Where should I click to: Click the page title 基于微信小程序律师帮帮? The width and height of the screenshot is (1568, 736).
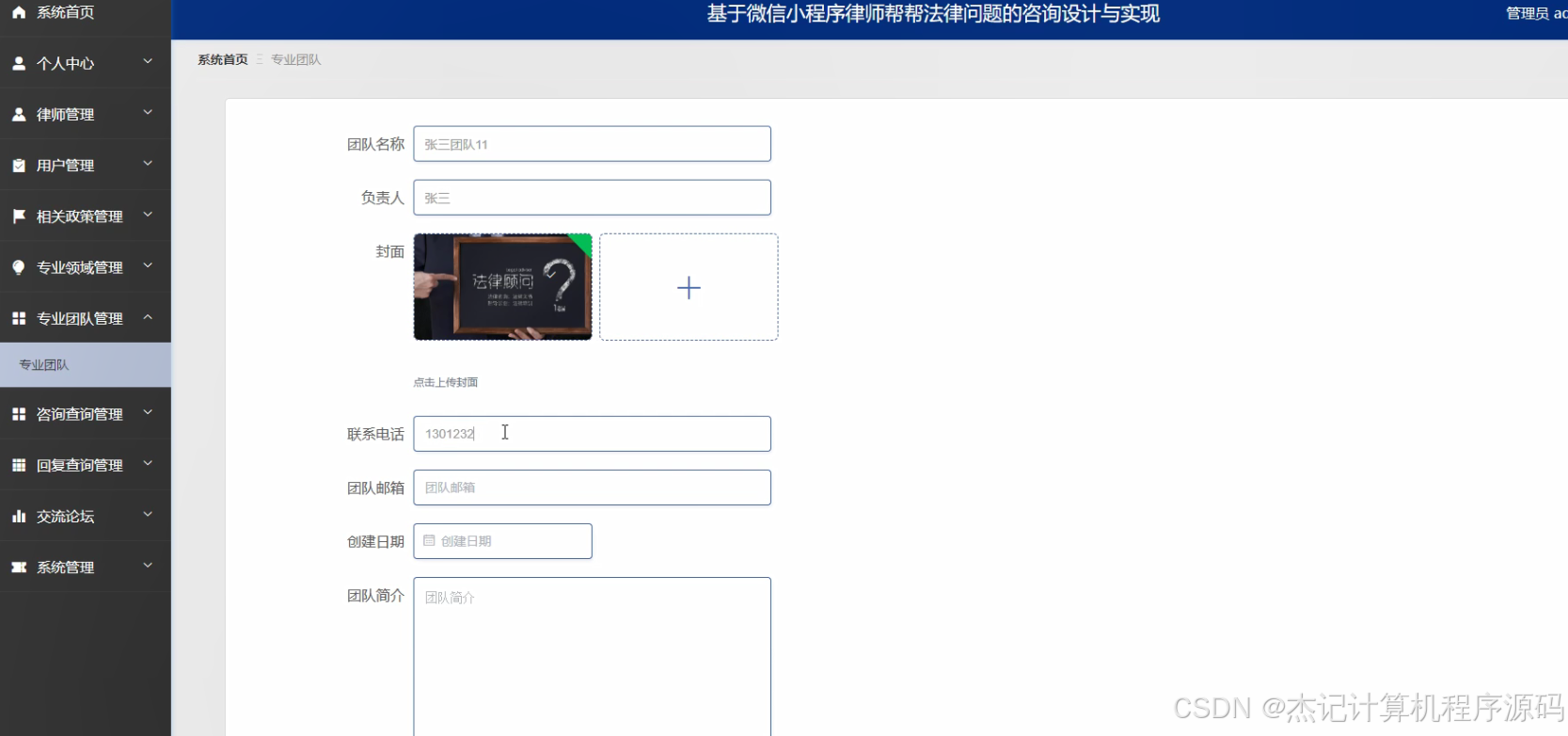933,14
